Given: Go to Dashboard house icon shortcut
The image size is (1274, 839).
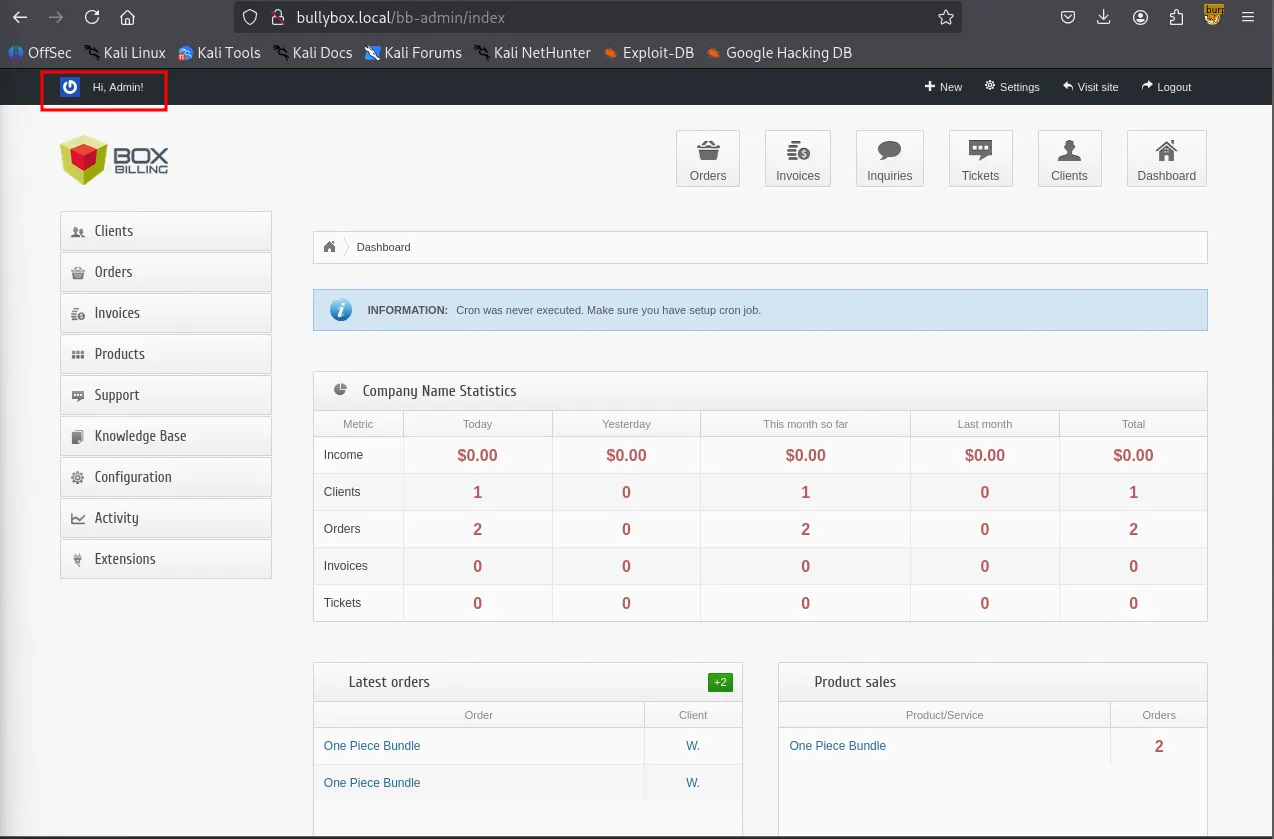Looking at the screenshot, I should (1166, 158).
